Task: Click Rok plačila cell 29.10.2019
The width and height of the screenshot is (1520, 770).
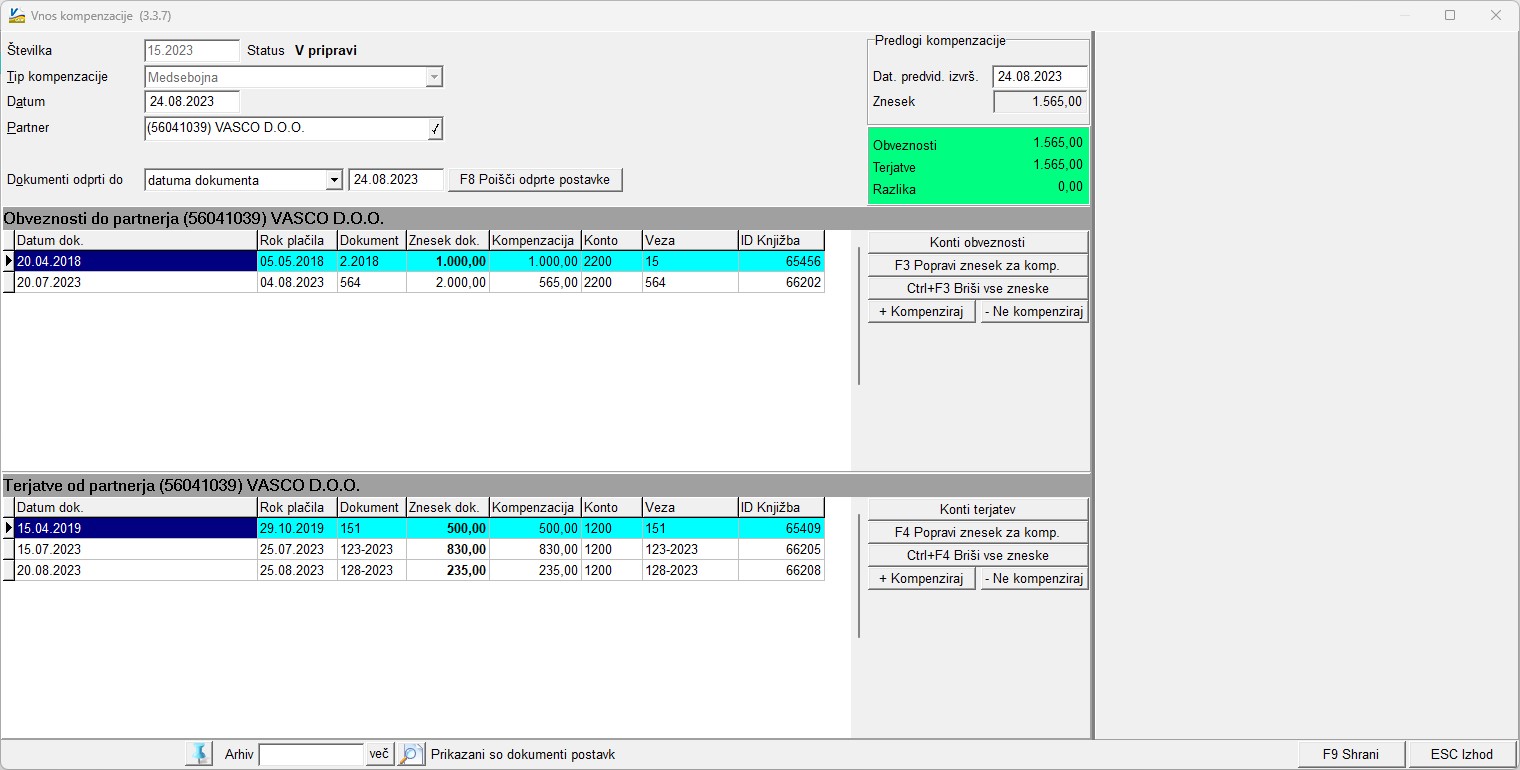Action: 297,528
